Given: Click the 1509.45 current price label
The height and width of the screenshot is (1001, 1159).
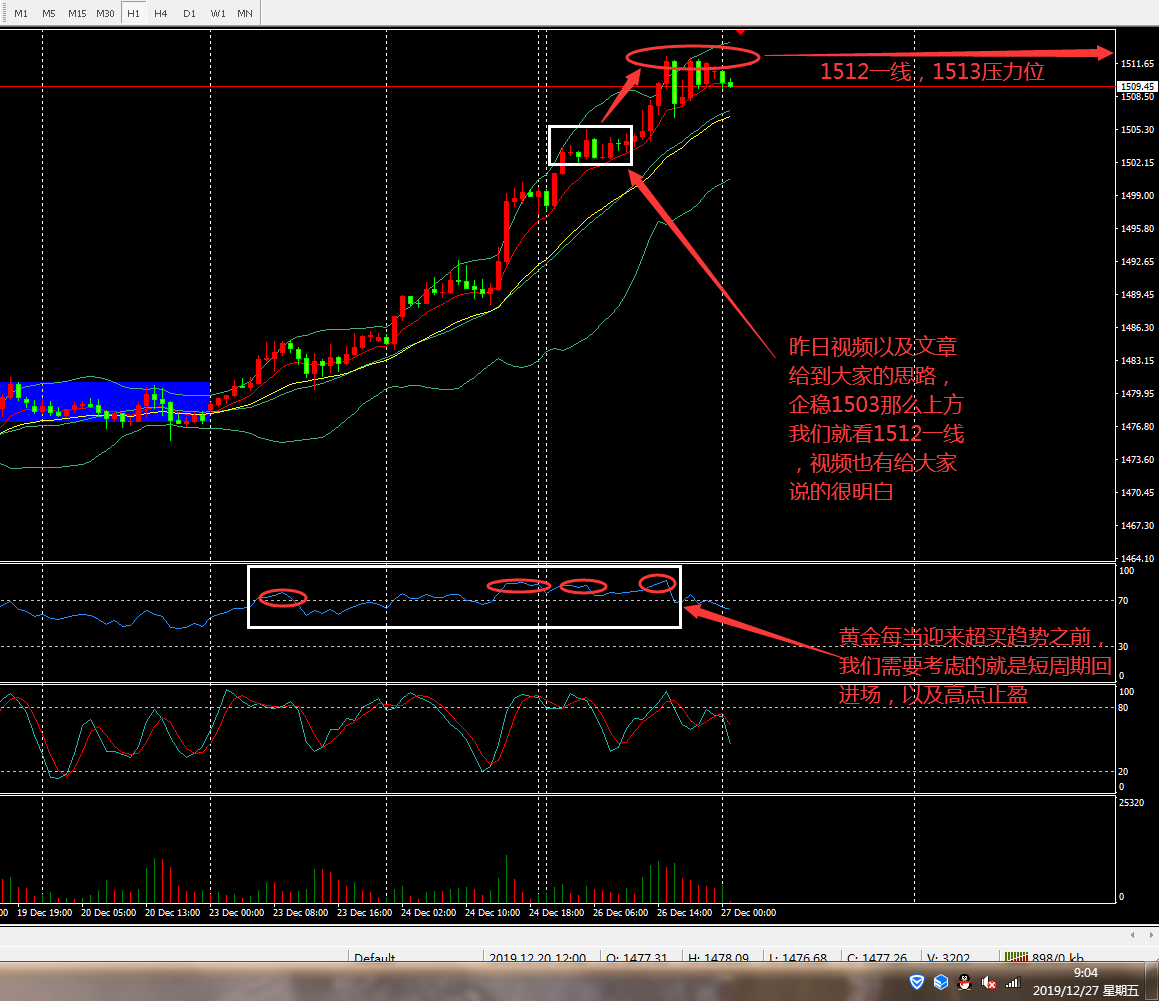Looking at the screenshot, I should [1137, 86].
